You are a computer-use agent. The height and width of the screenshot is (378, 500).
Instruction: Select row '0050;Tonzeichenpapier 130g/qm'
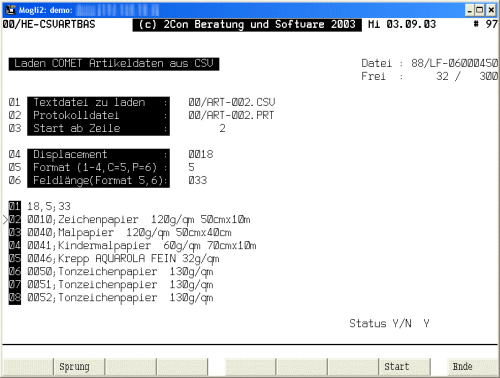(120, 272)
